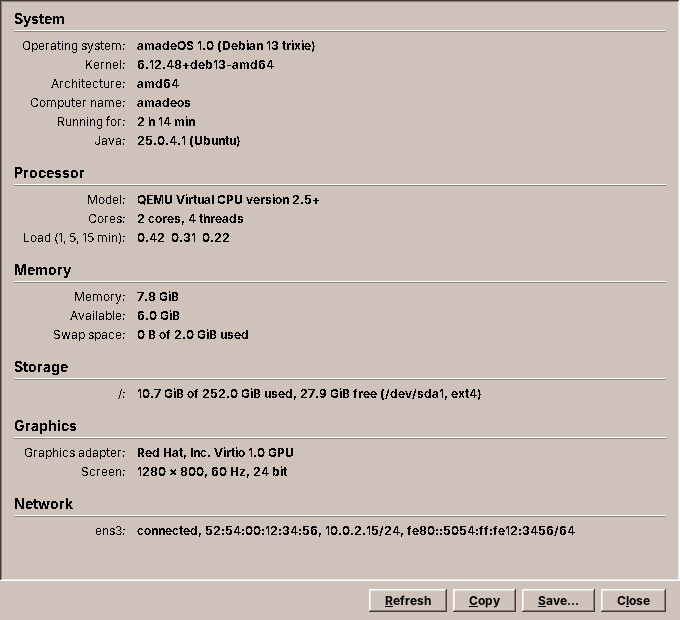Close the system information dialog
This screenshot has width=680, height=620.
[633, 600]
